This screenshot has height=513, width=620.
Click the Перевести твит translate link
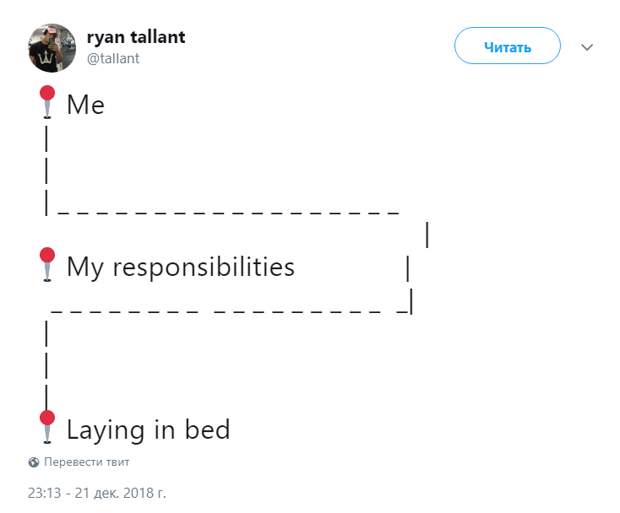87,462
